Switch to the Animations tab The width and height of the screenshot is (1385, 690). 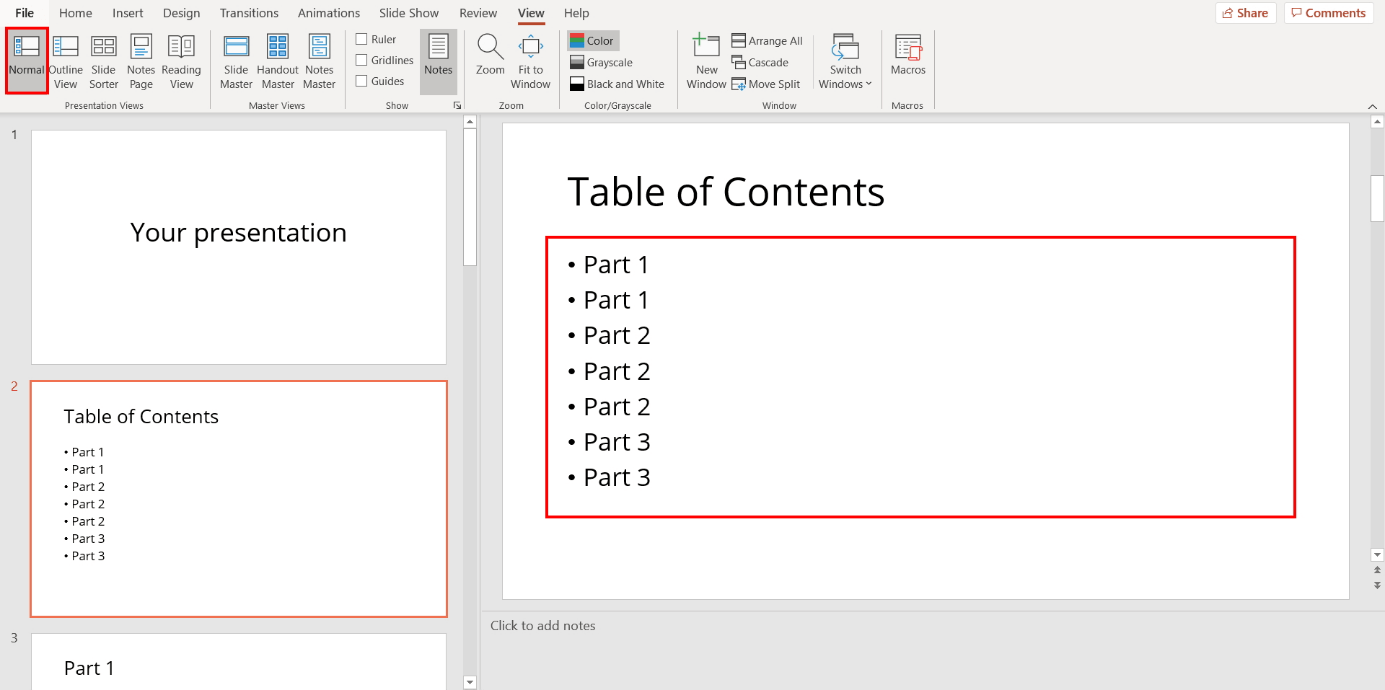(328, 13)
